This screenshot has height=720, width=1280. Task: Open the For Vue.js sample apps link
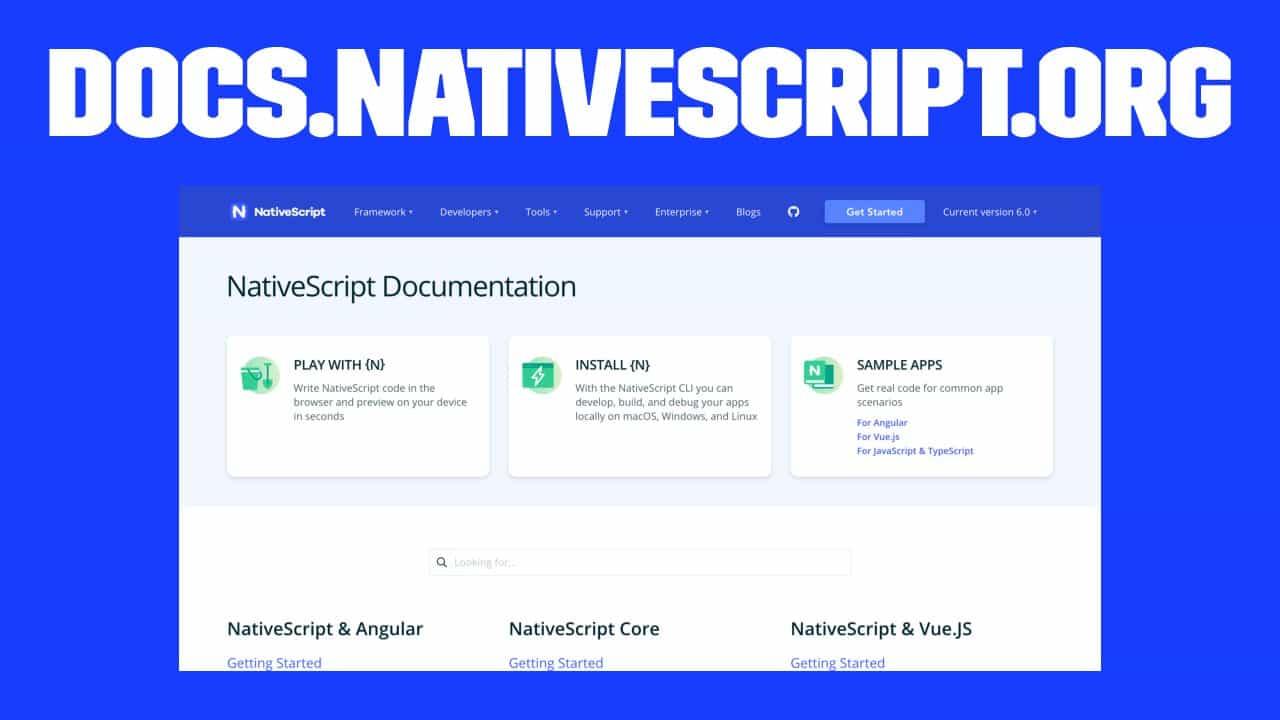880,437
